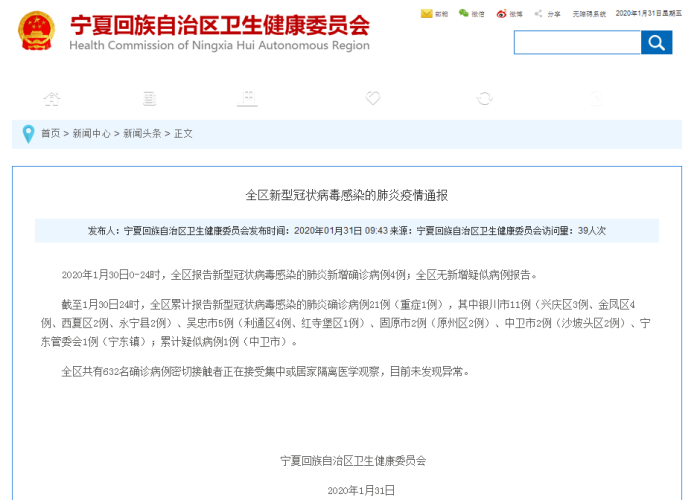This screenshot has height=500, width=700.
Task: Click the publish time 2020年01月31日 09:43
Action: coord(341,231)
